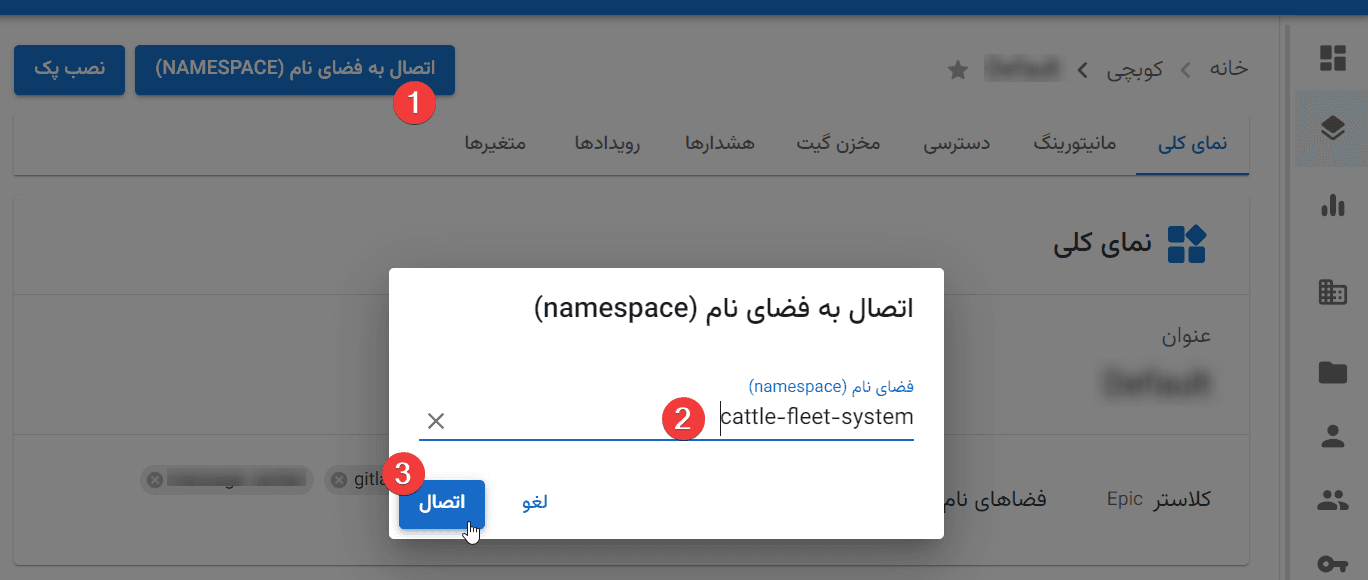Click the favorite star icon in breadcrumb
This screenshot has width=1368, height=580.
pos(957,70)
